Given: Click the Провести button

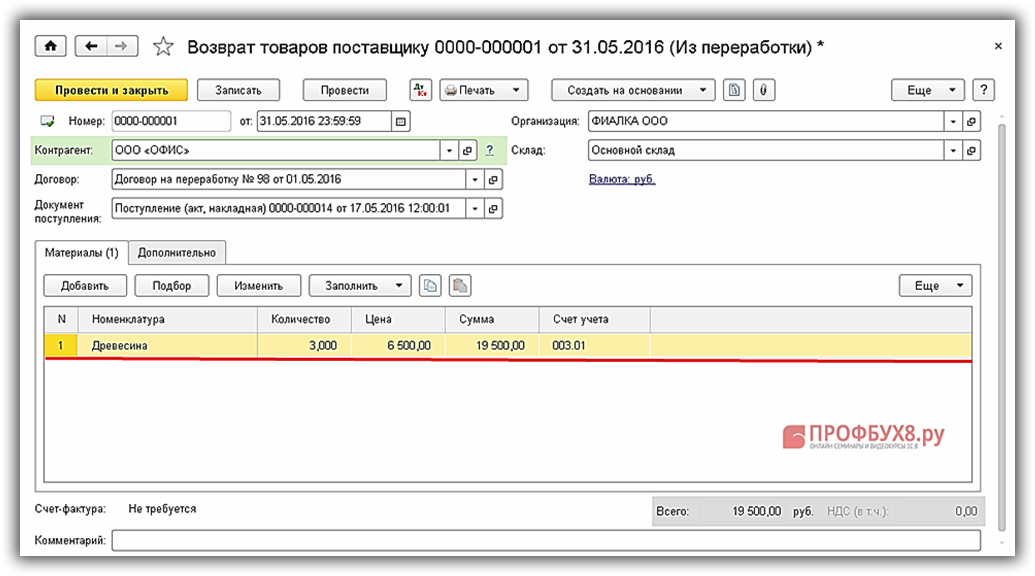Looking at the screenshot, I should tap(345, 90).
